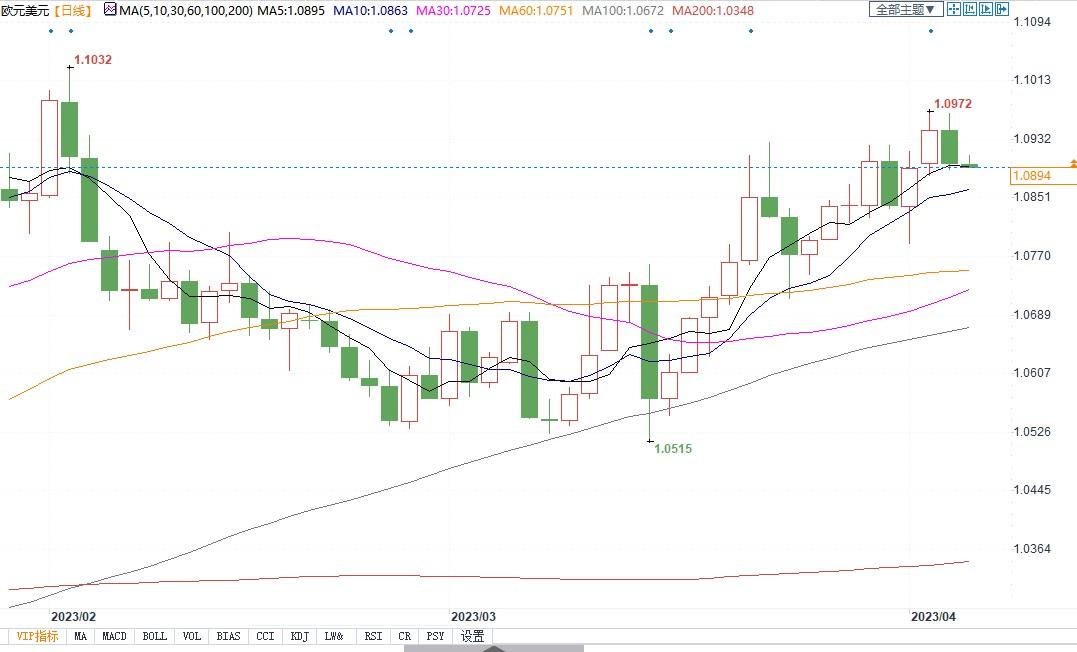
Task: Click the rightmost chart tool icon with arrow
Action: click(x=1002, y=10)
